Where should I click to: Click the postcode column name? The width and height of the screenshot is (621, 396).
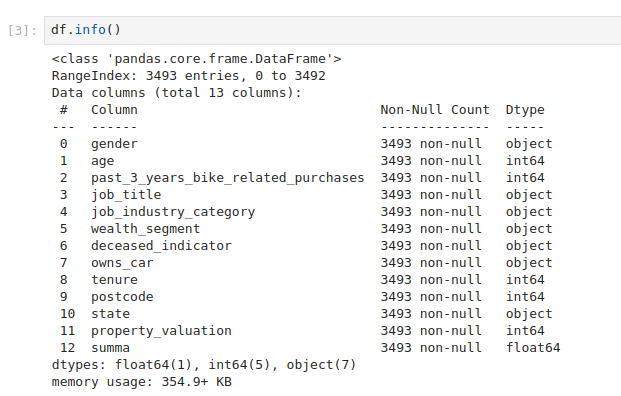coord(122,297)
